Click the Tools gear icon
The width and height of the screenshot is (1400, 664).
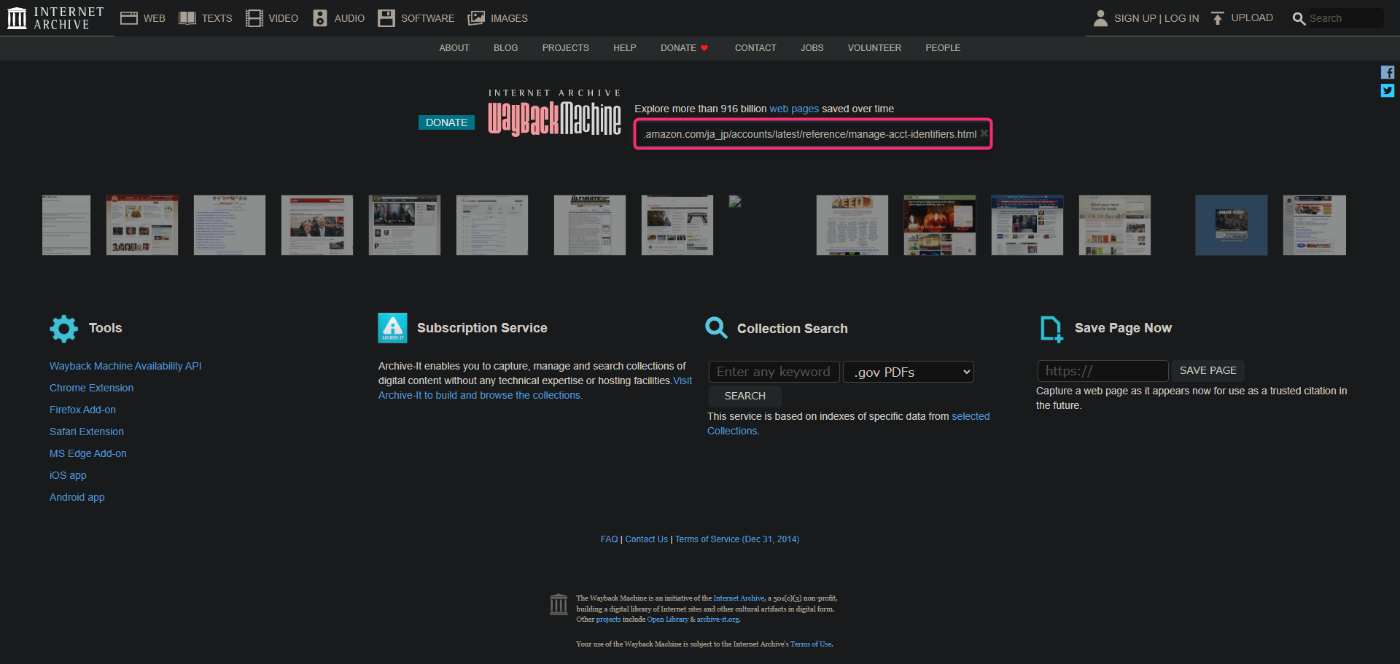coord(64,328)
